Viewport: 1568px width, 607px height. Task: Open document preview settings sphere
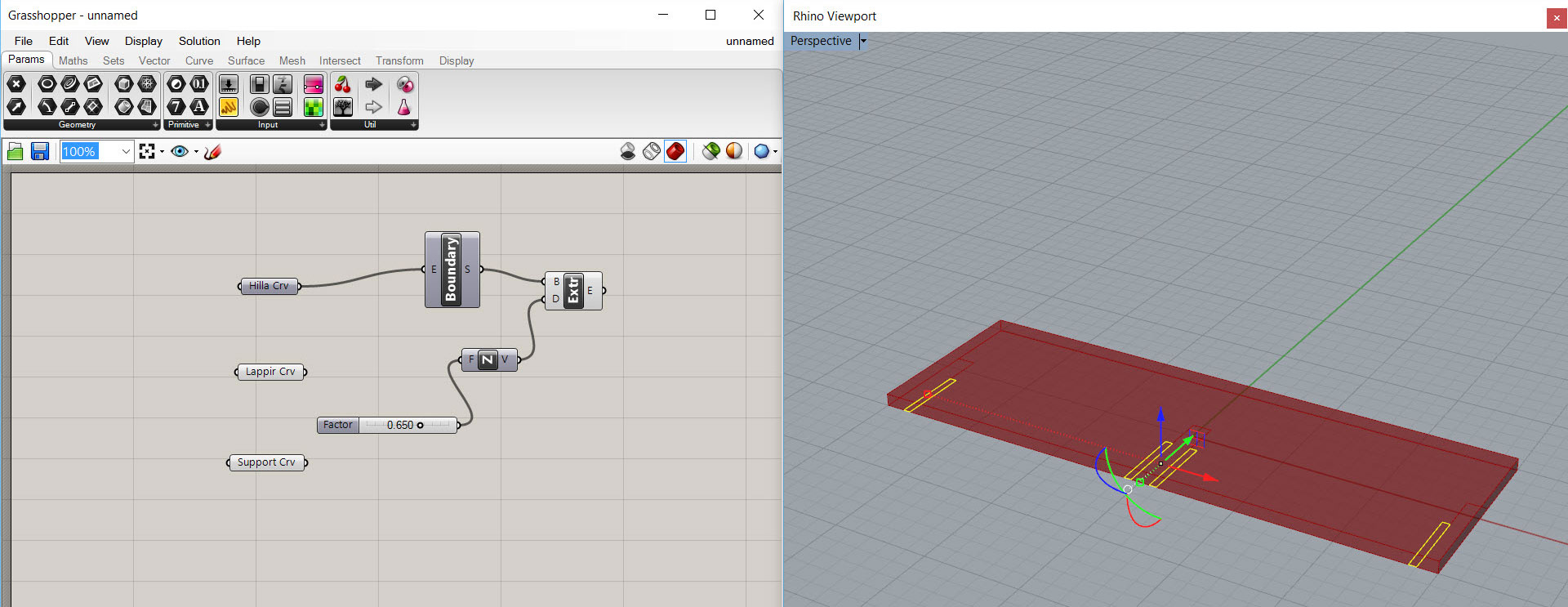pos(734,151)
